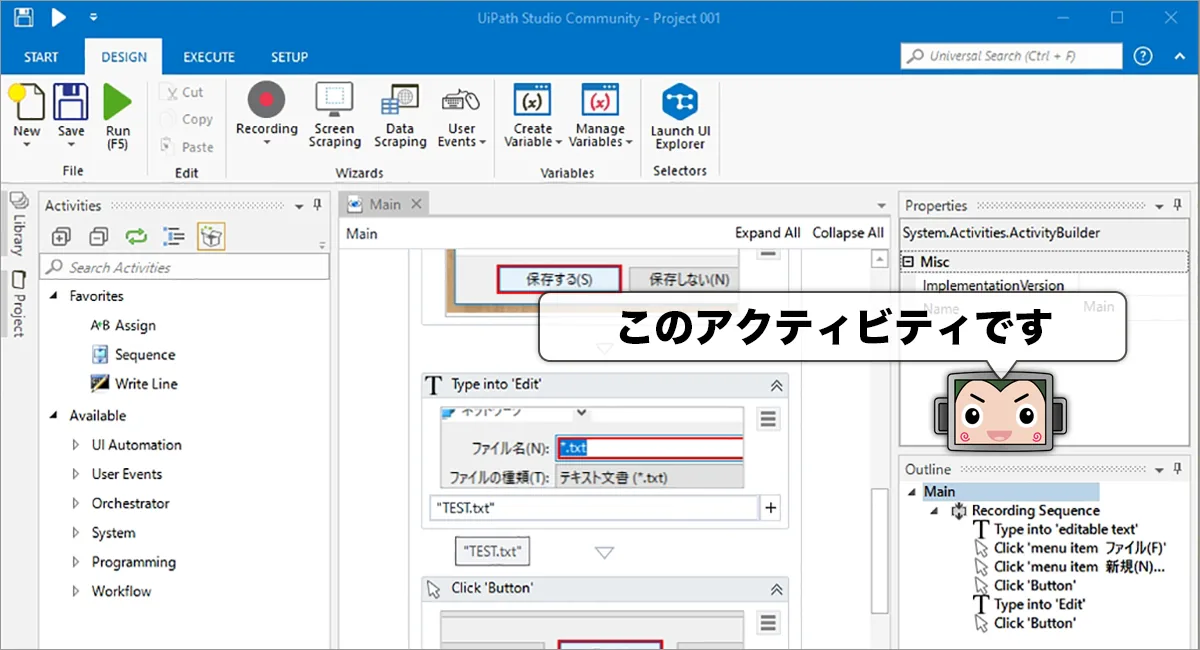The width and height of the screenshot is (1200, 650).
Task: Click the Expand All link in designer
Action: point(768,233)
